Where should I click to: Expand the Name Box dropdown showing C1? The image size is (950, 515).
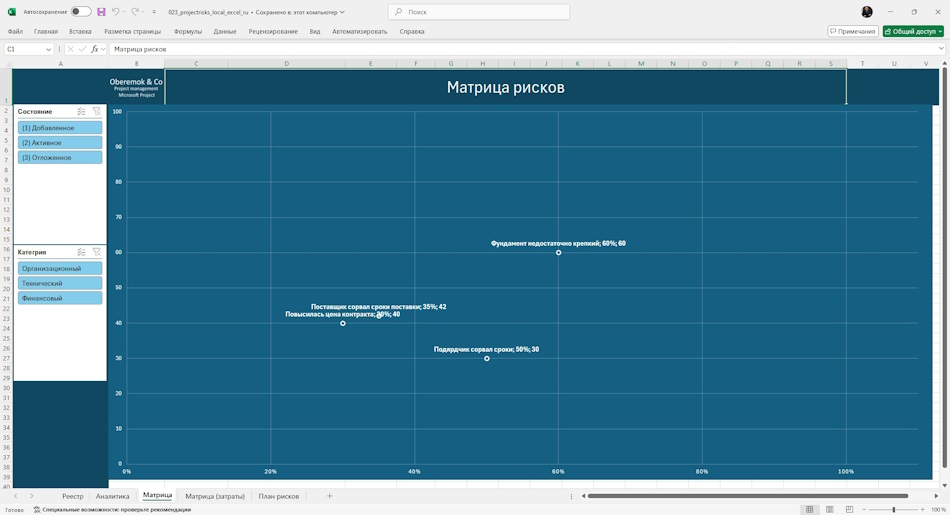[48, 49]
